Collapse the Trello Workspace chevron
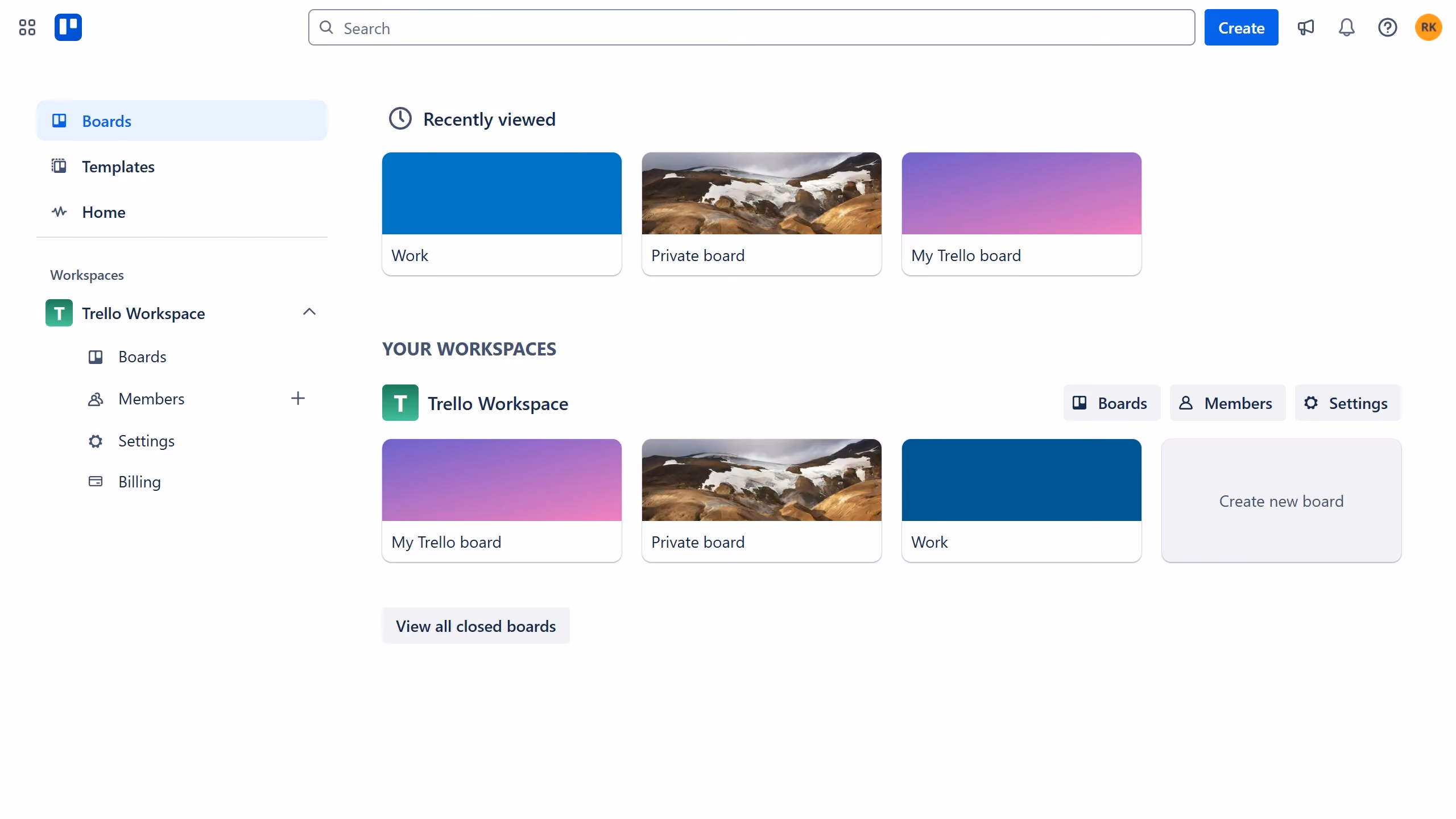This screenshot has width=1456, height=819. click(x=309, y=312)
